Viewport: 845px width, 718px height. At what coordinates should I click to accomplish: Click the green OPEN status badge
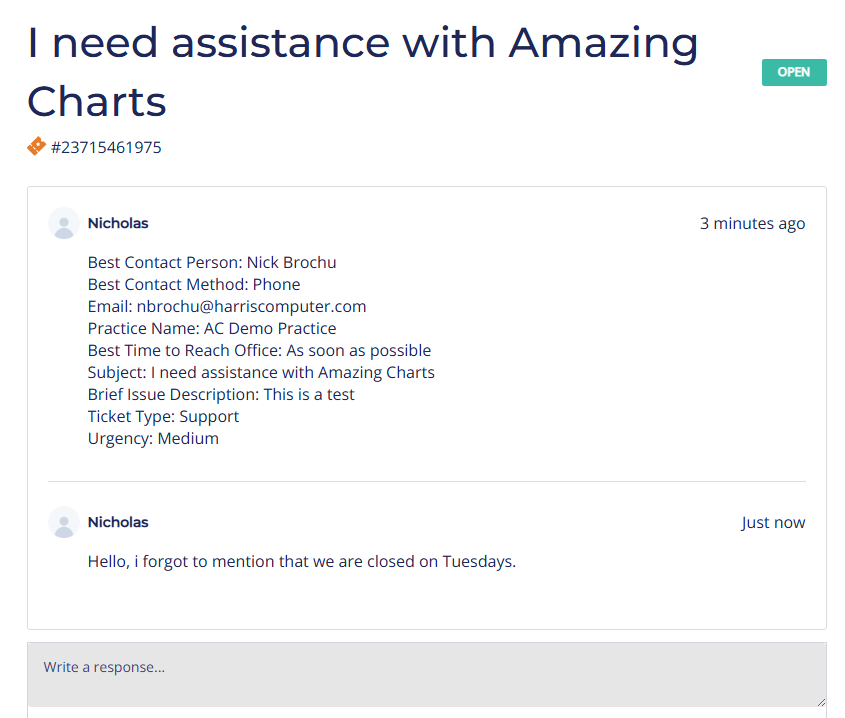coord(794,72)
